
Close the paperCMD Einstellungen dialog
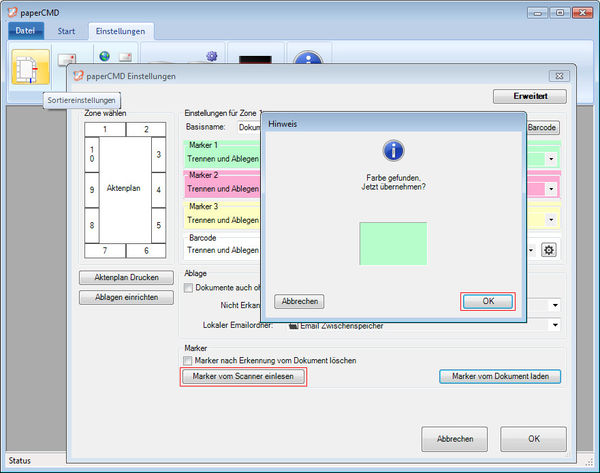click(559, 76)
